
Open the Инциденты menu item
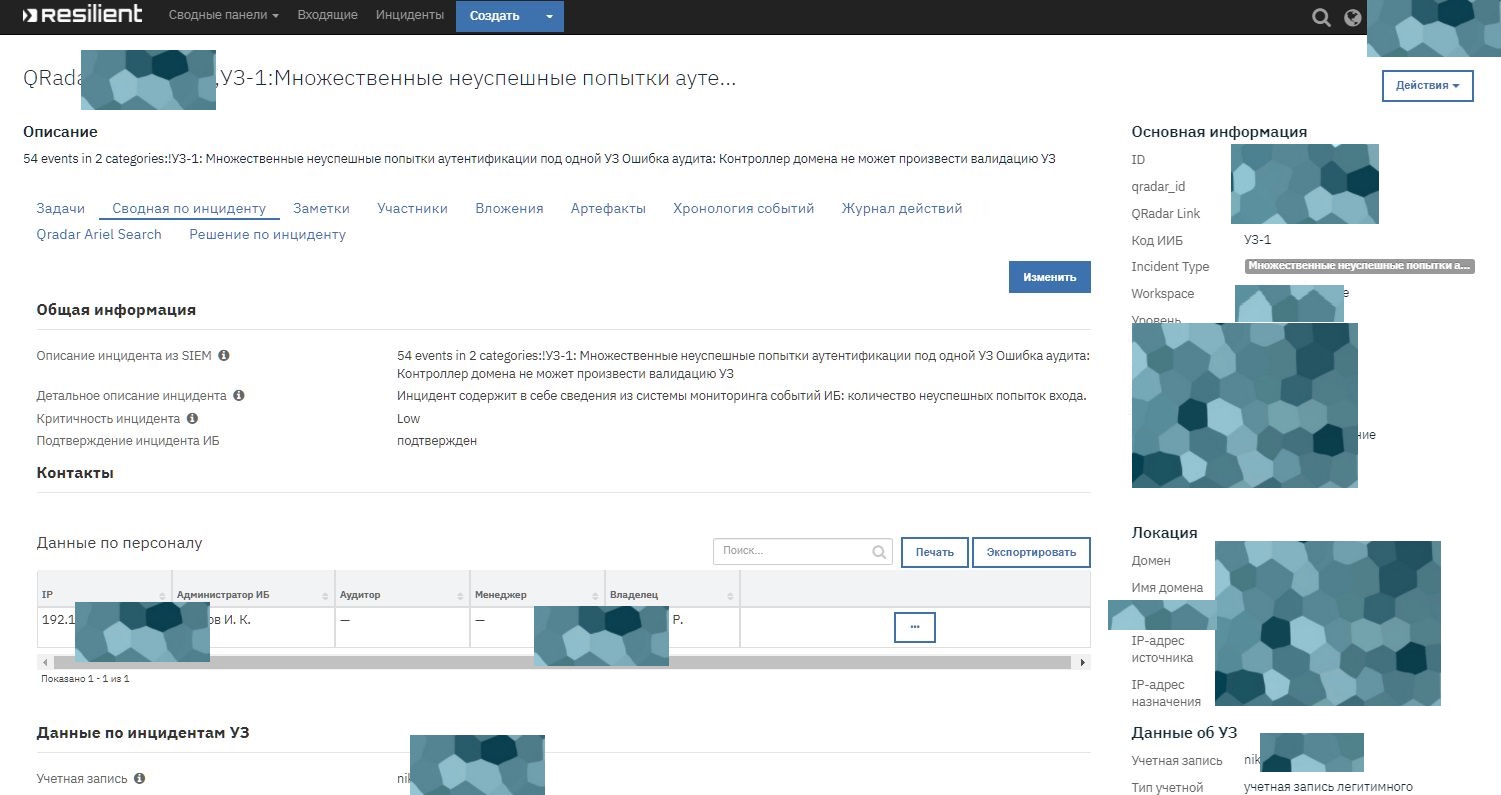[x=409, y=15]
